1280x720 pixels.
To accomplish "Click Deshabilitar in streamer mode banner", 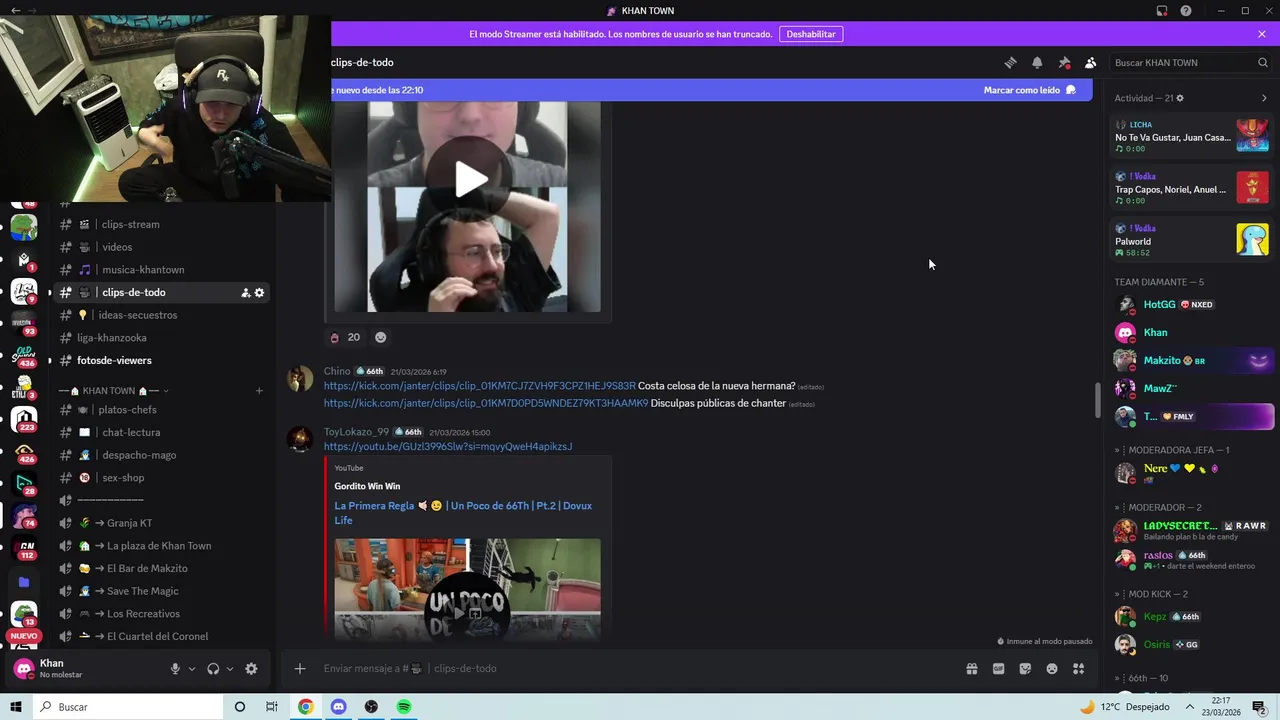I will pyautogui.click(x=811, y=34).
